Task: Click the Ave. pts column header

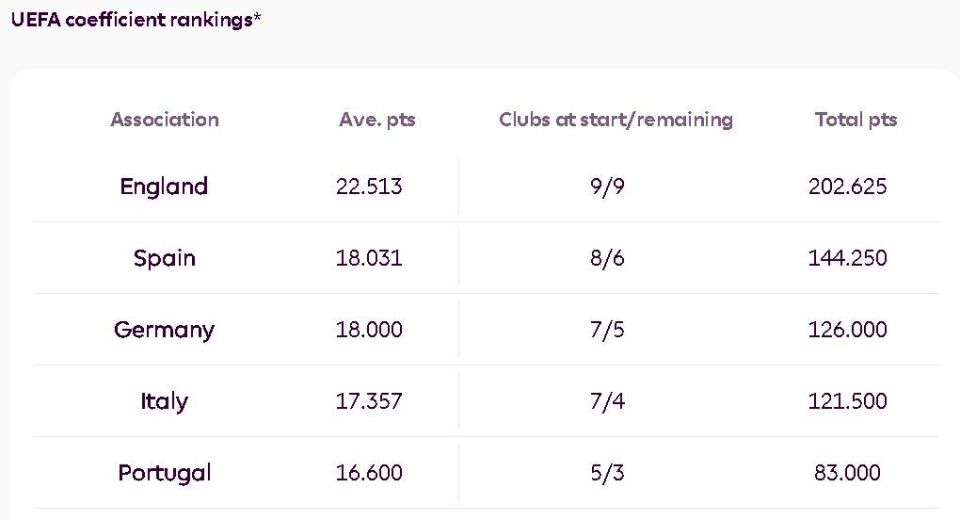Action: point(377,120)
